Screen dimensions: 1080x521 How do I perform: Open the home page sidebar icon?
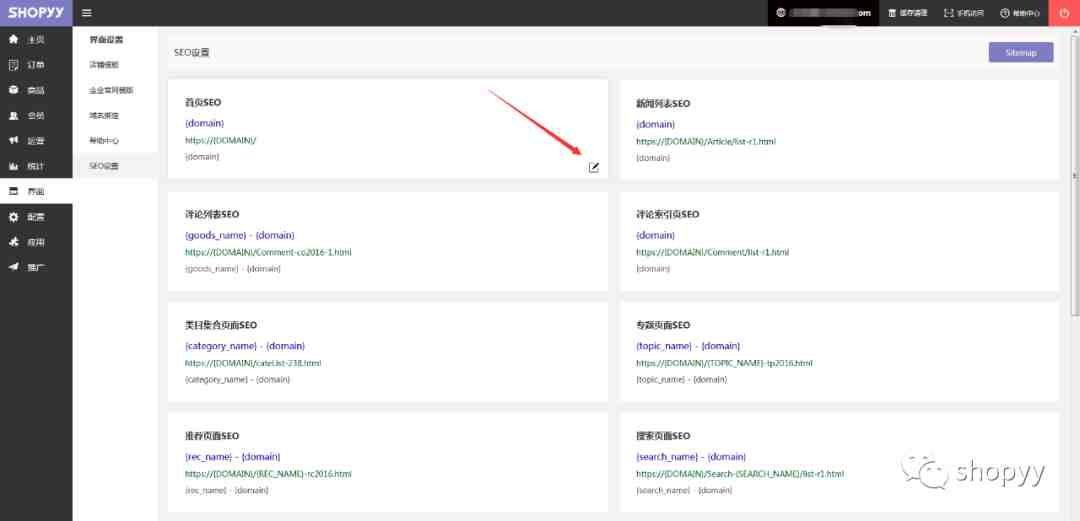[13, 39]
